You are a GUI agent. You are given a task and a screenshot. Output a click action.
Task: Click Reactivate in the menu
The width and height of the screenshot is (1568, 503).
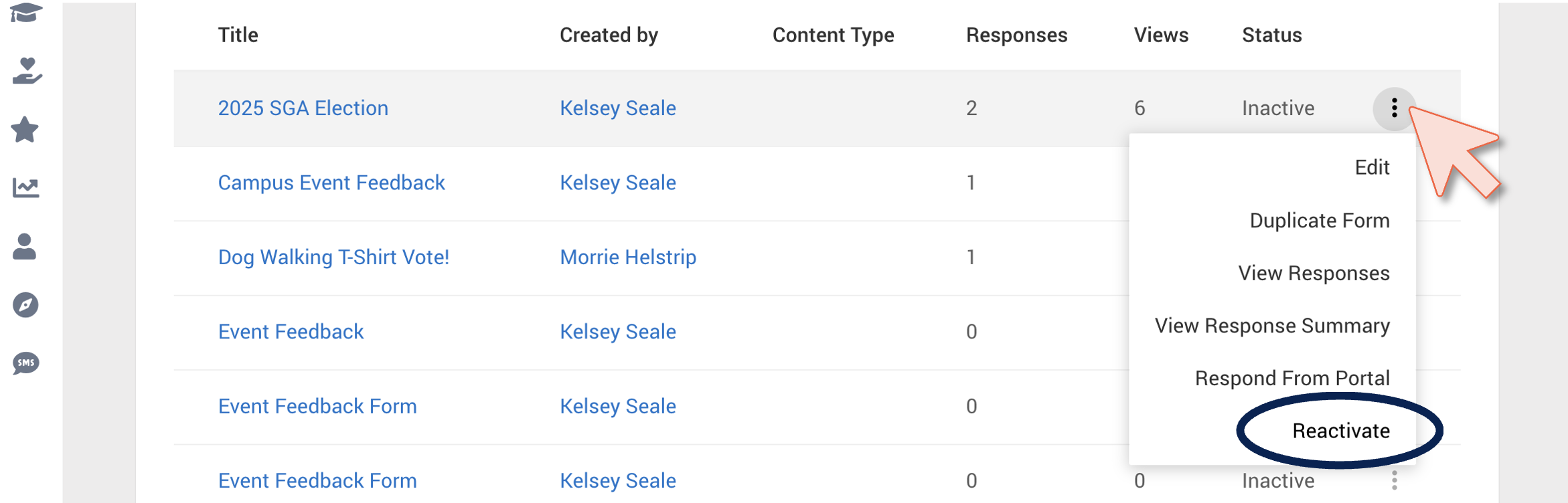click(x=1340, y=431)
